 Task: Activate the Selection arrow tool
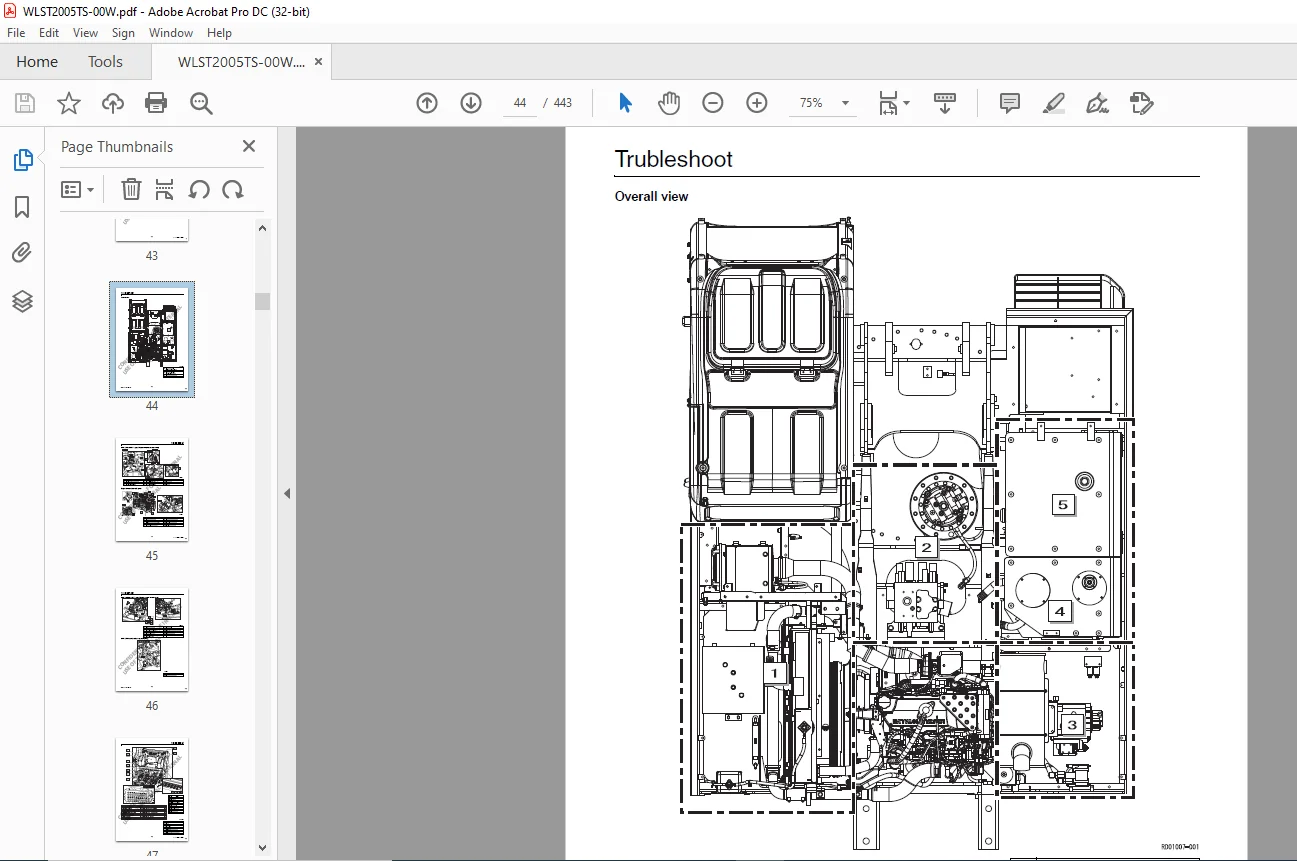coord(625,103)
